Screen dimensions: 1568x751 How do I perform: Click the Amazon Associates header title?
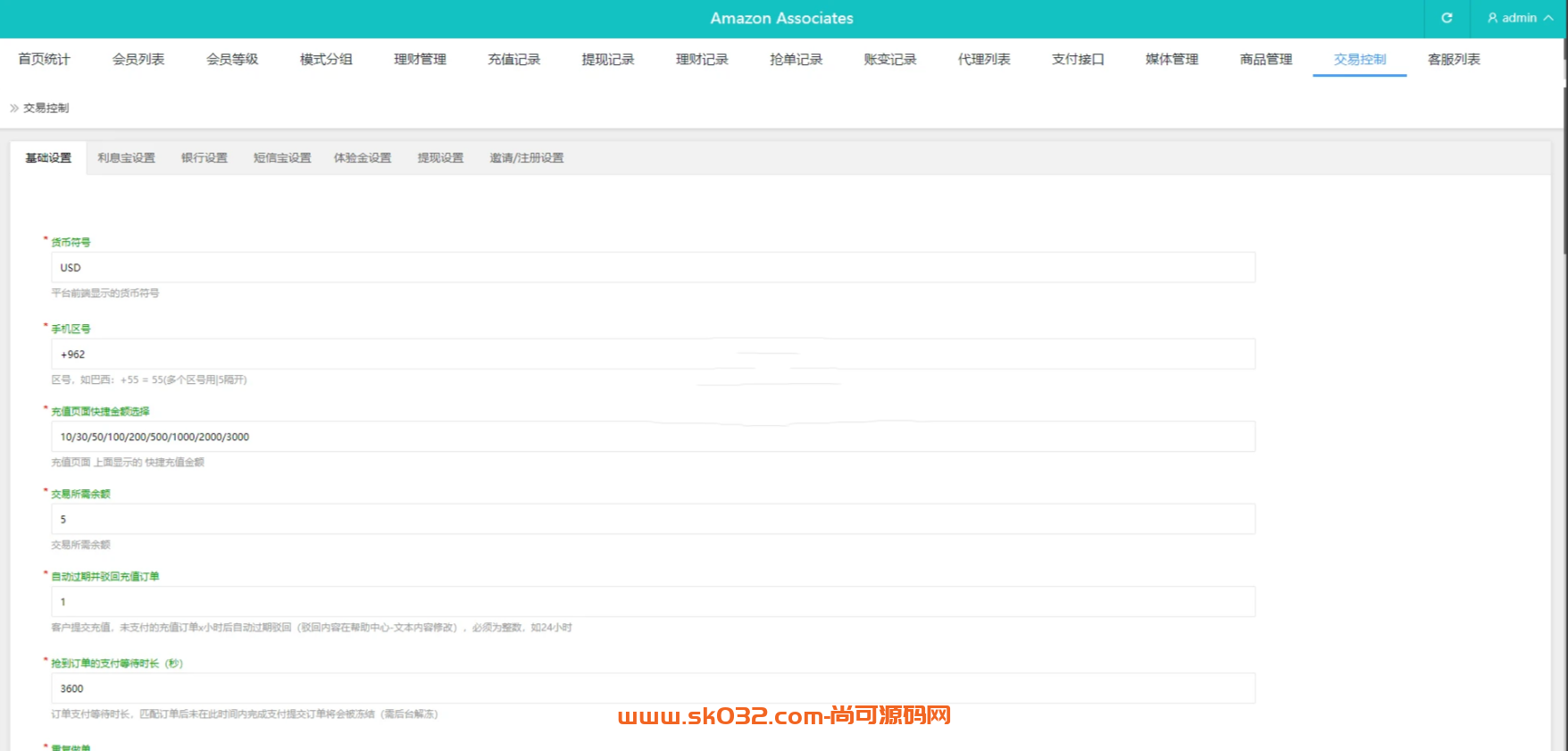tap(781, 18)
